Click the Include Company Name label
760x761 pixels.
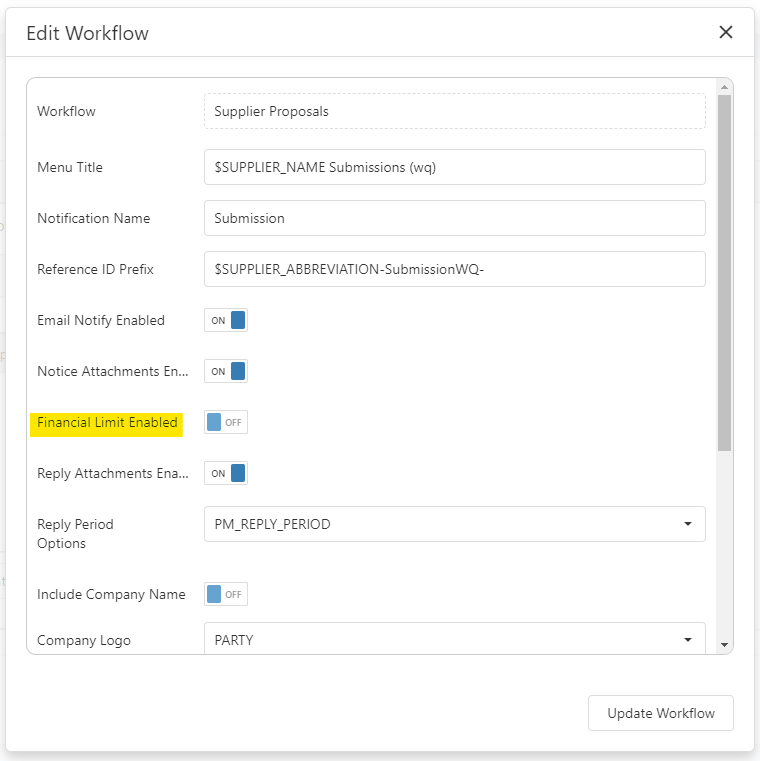click(111, 594)
